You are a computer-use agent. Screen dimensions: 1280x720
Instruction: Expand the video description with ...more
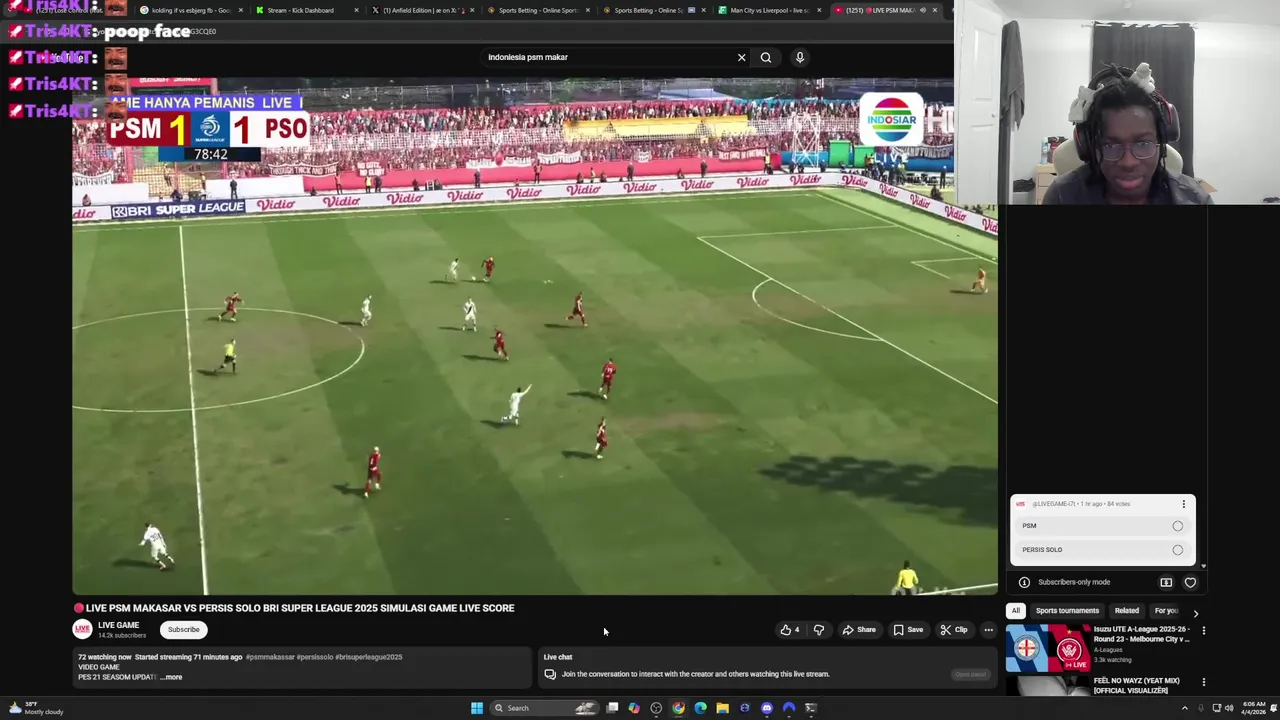coord(171,677)
